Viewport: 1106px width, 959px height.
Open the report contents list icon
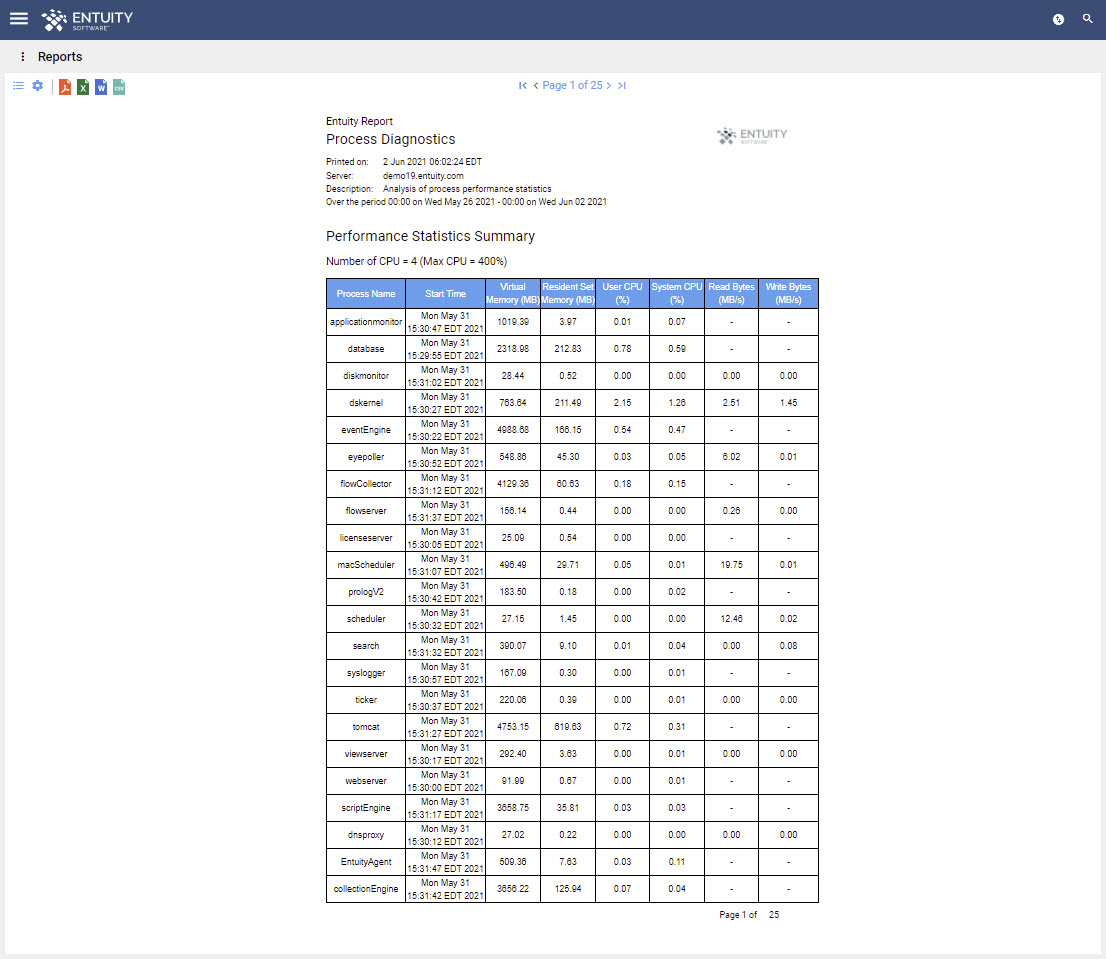click(x=18, y=86)
